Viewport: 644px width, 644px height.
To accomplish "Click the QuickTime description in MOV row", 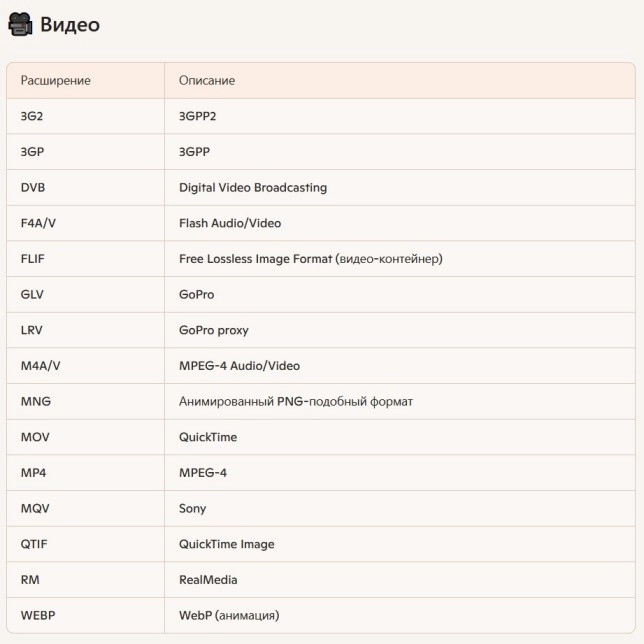I will pos(208,437).
